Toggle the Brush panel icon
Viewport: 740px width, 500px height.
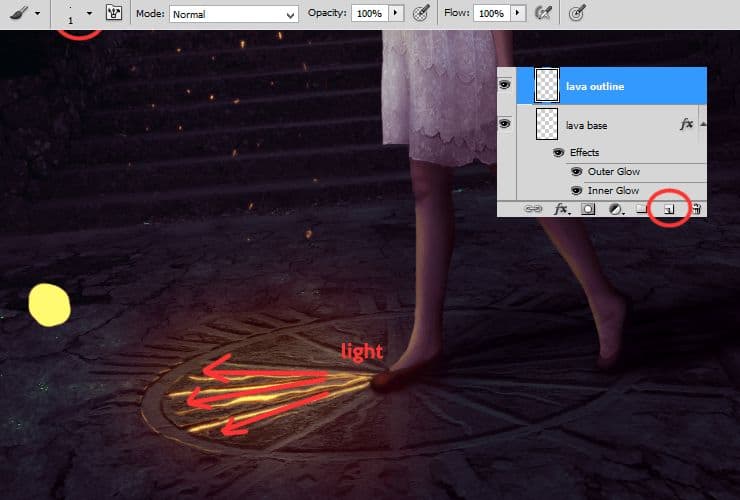tap(114, 14)
